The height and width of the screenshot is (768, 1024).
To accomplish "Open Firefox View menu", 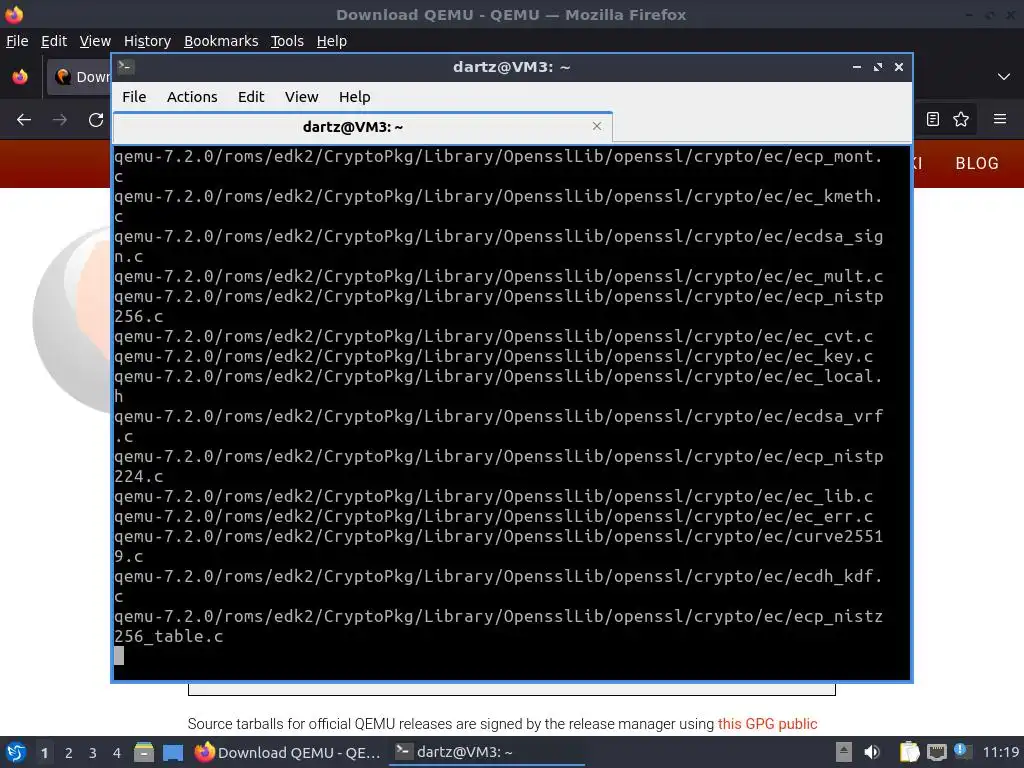I will pos(95,41).
